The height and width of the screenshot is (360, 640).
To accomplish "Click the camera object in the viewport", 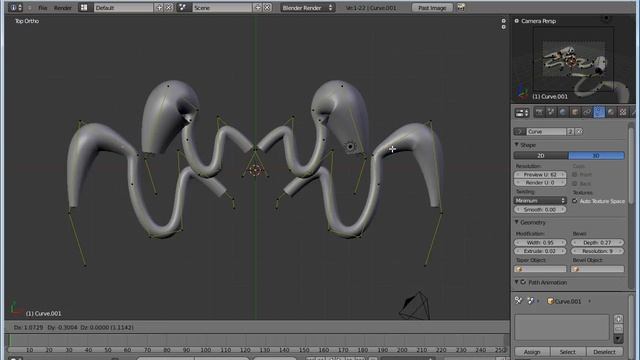I will coord(414,305).
